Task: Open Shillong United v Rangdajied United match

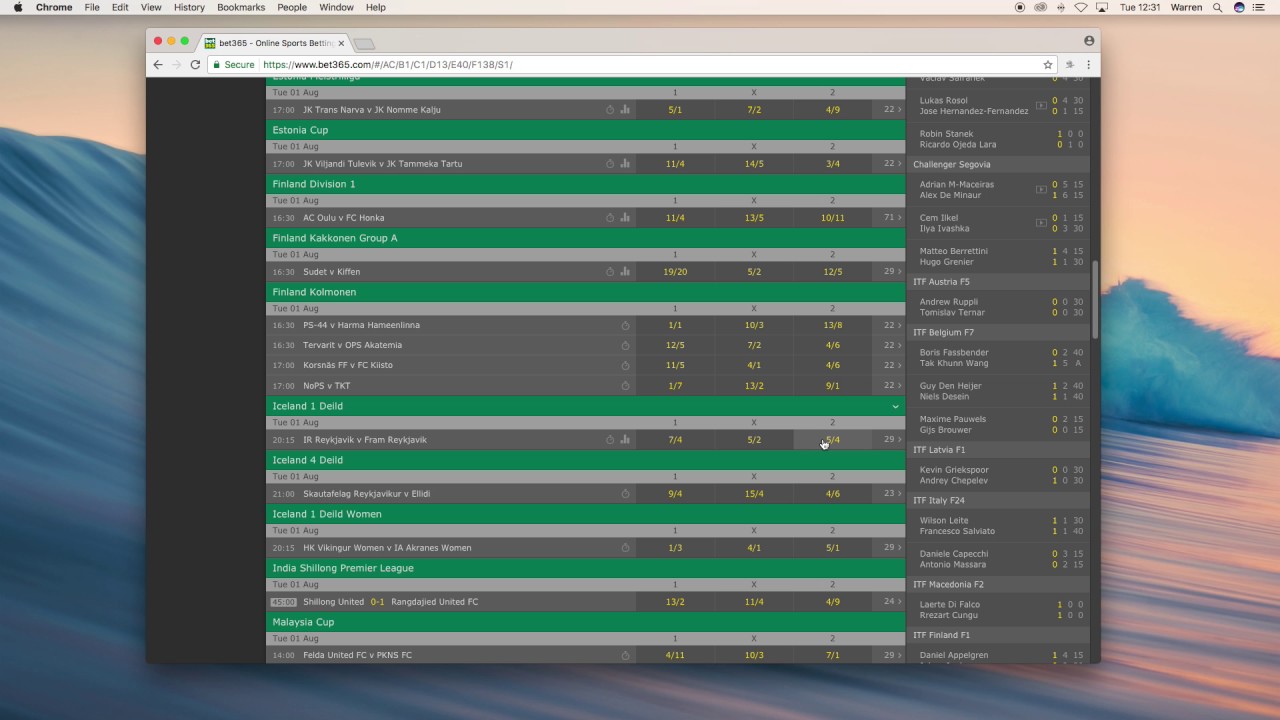Action: pyautogui.click(x=391, y=602)
